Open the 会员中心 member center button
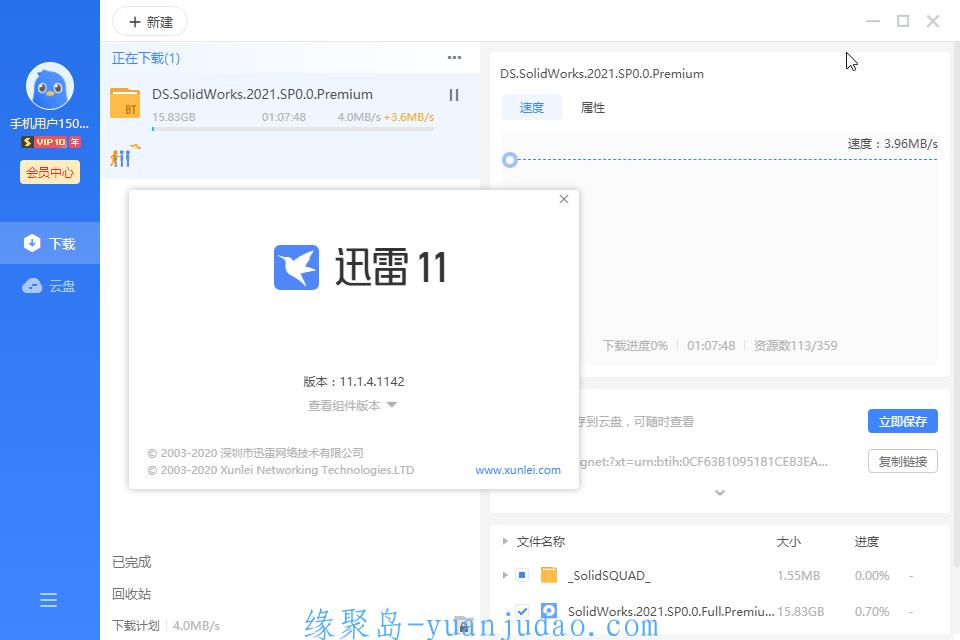Image resolution: width=960 pixels, height=640 pixels. tap(50, 172)
